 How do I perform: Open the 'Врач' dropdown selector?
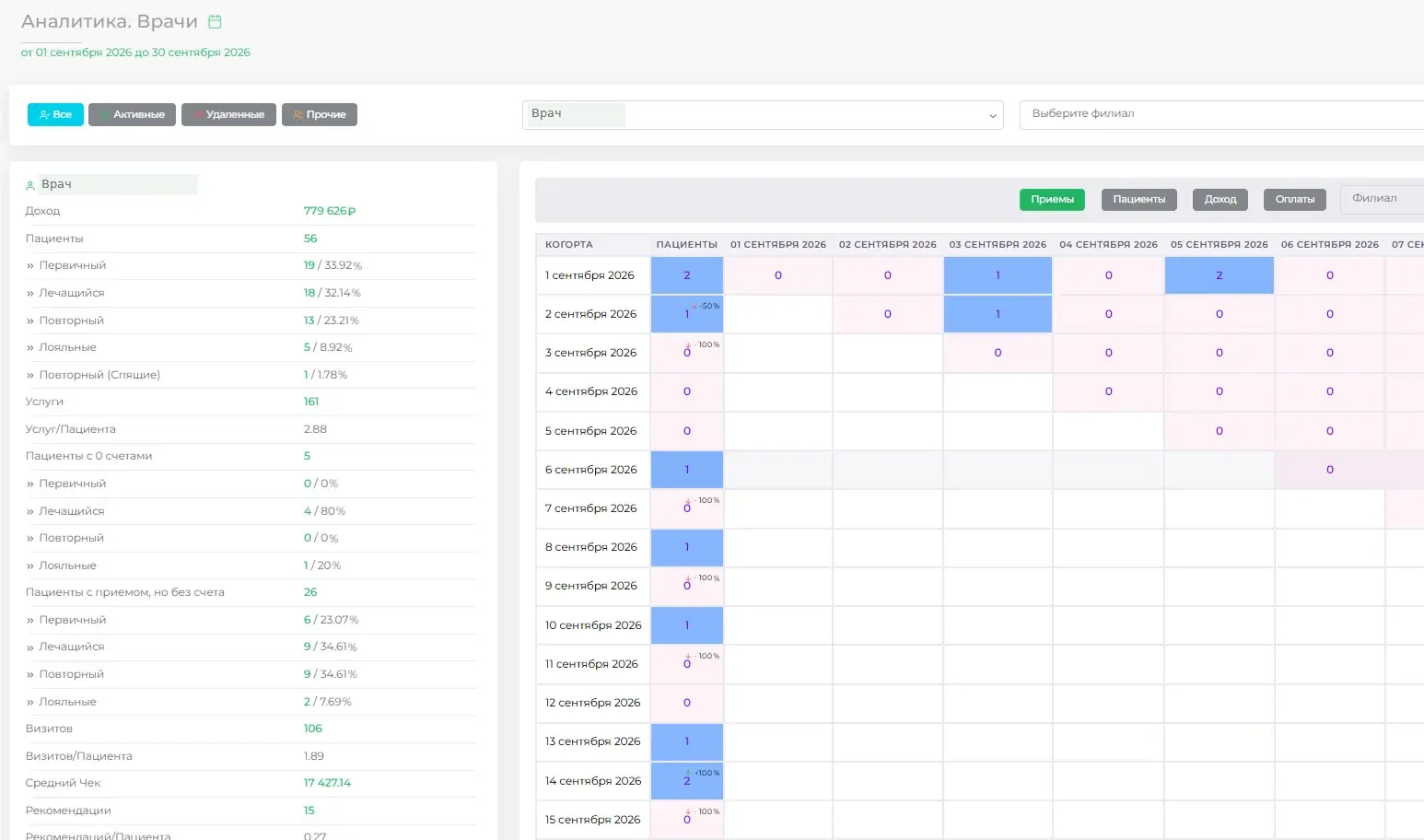763,115
